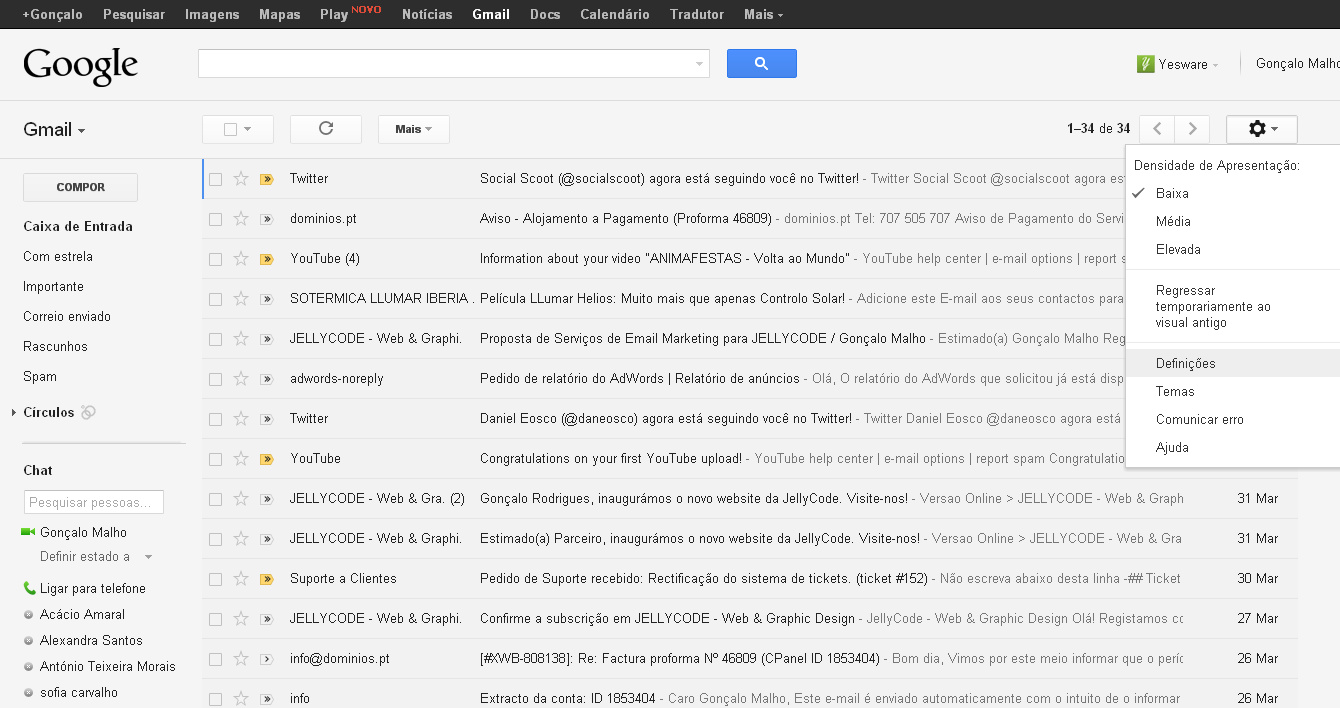Image resolution: width=1340 pixels, height=708 pixels.
Task: Toggle importance marker on dominios.pt Aviso email
Action: click(266, 219)
